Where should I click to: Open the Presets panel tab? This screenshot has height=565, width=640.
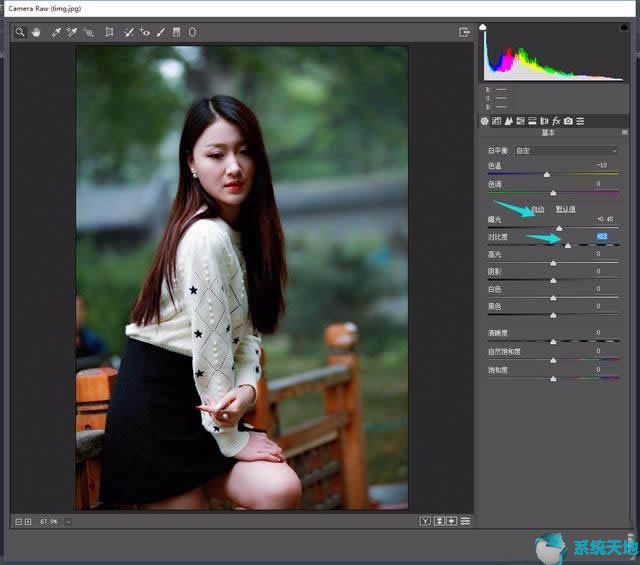pyautogui.click(x=580, y=121)
